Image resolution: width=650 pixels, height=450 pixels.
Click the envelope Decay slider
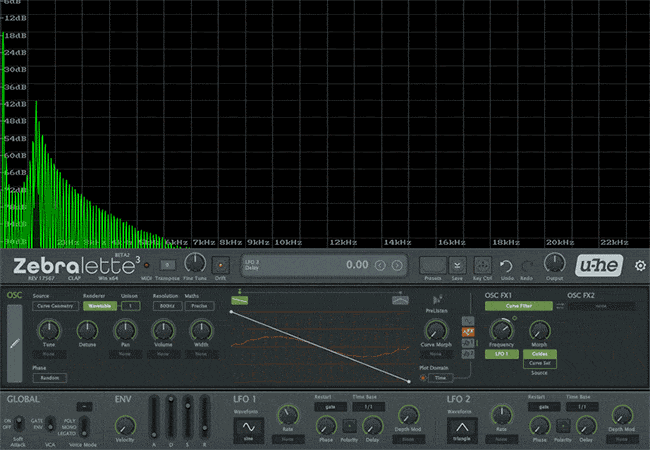[x=171, y=417]
